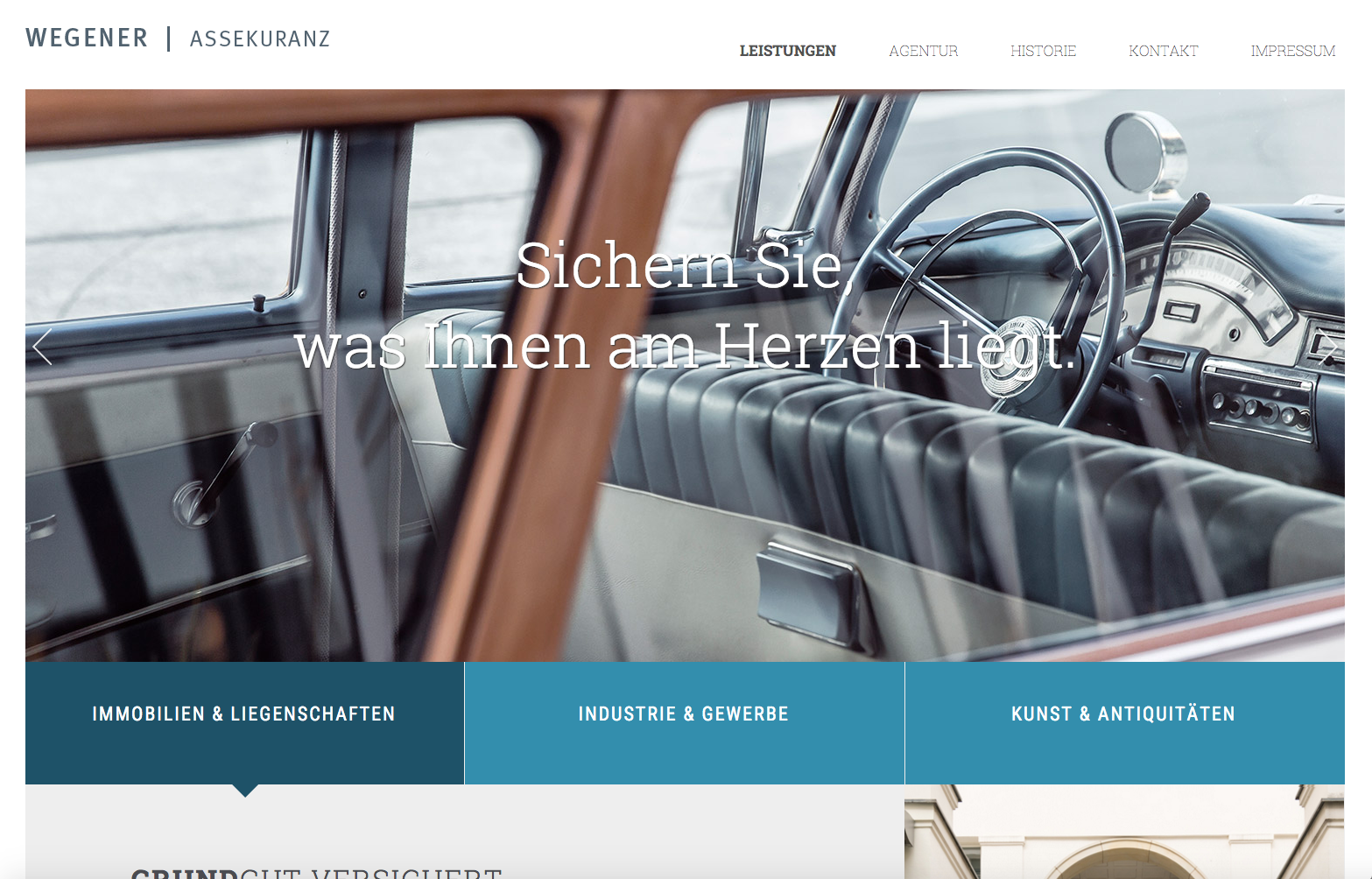Click the WEGENER word in the logo
This screenshot has height=879, width=1372.
[87, 39]
